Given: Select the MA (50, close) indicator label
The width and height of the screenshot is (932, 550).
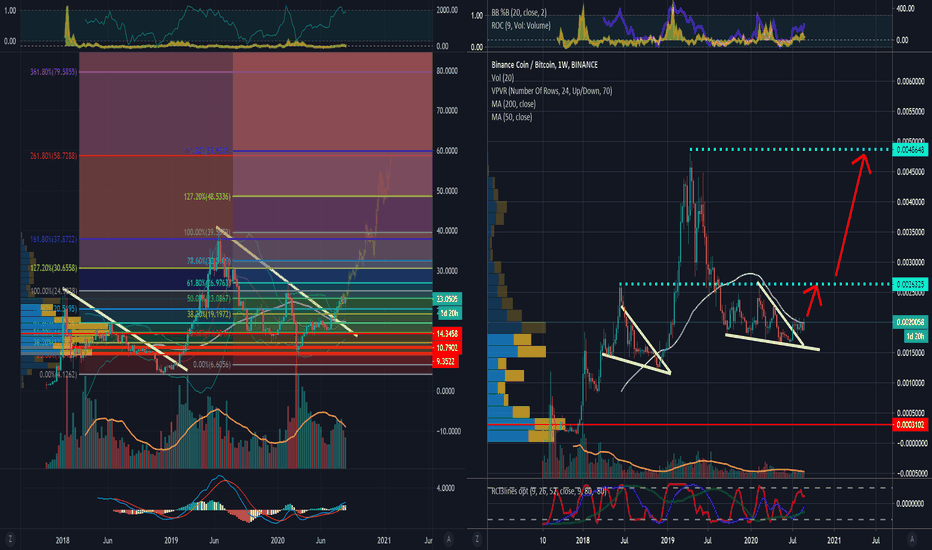Looking at the screenshot, I should (512, 117).
